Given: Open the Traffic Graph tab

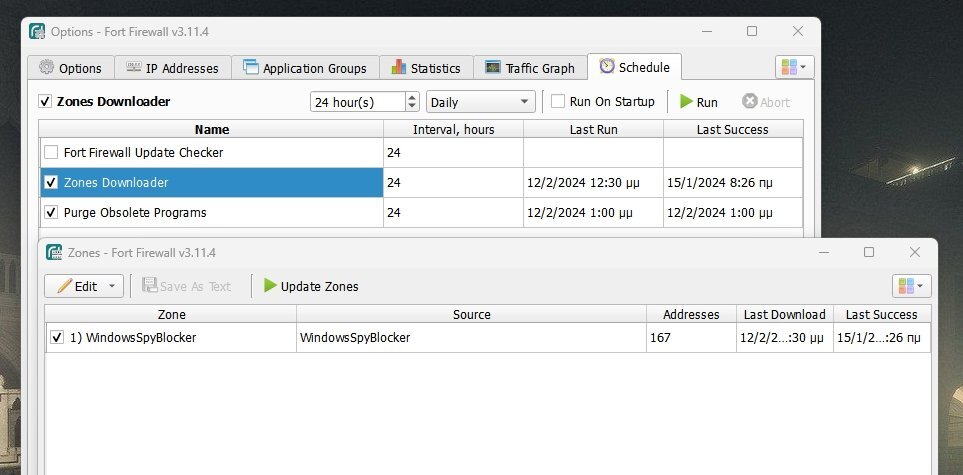Looking at the screenshot, I should click(x=530, y=68).
